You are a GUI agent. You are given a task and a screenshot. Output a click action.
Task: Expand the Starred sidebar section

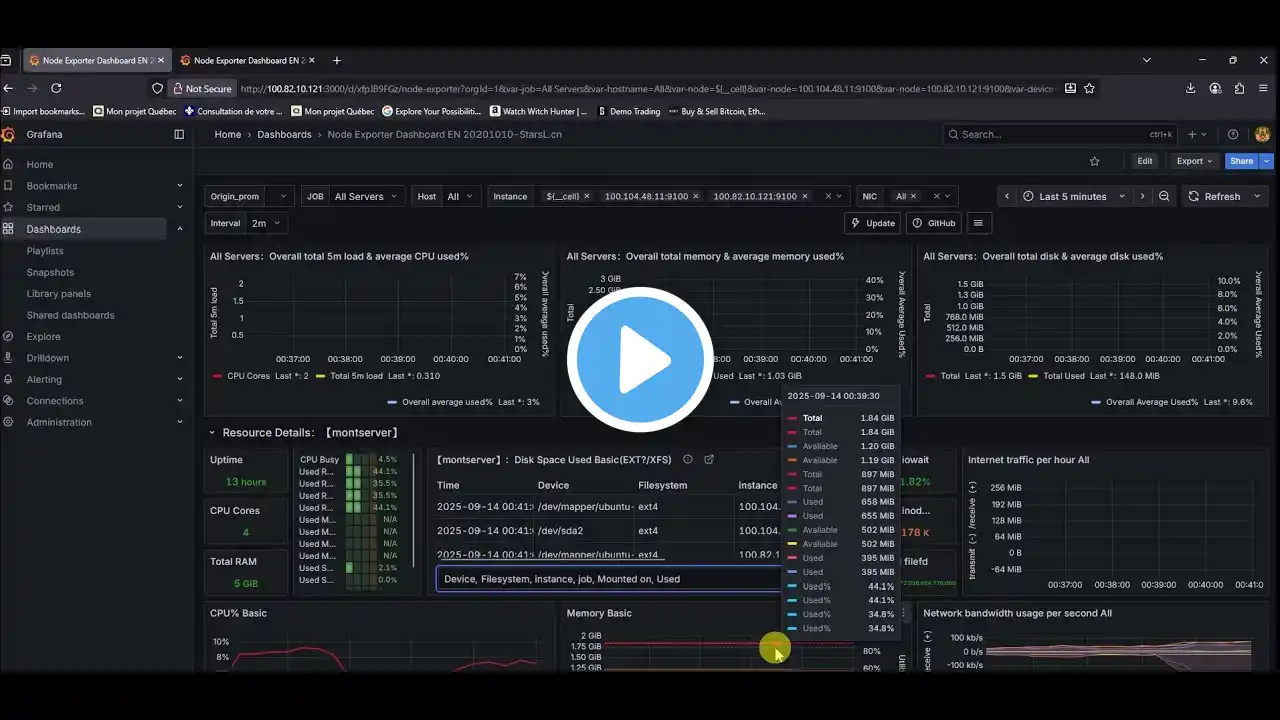coord(180,207)
